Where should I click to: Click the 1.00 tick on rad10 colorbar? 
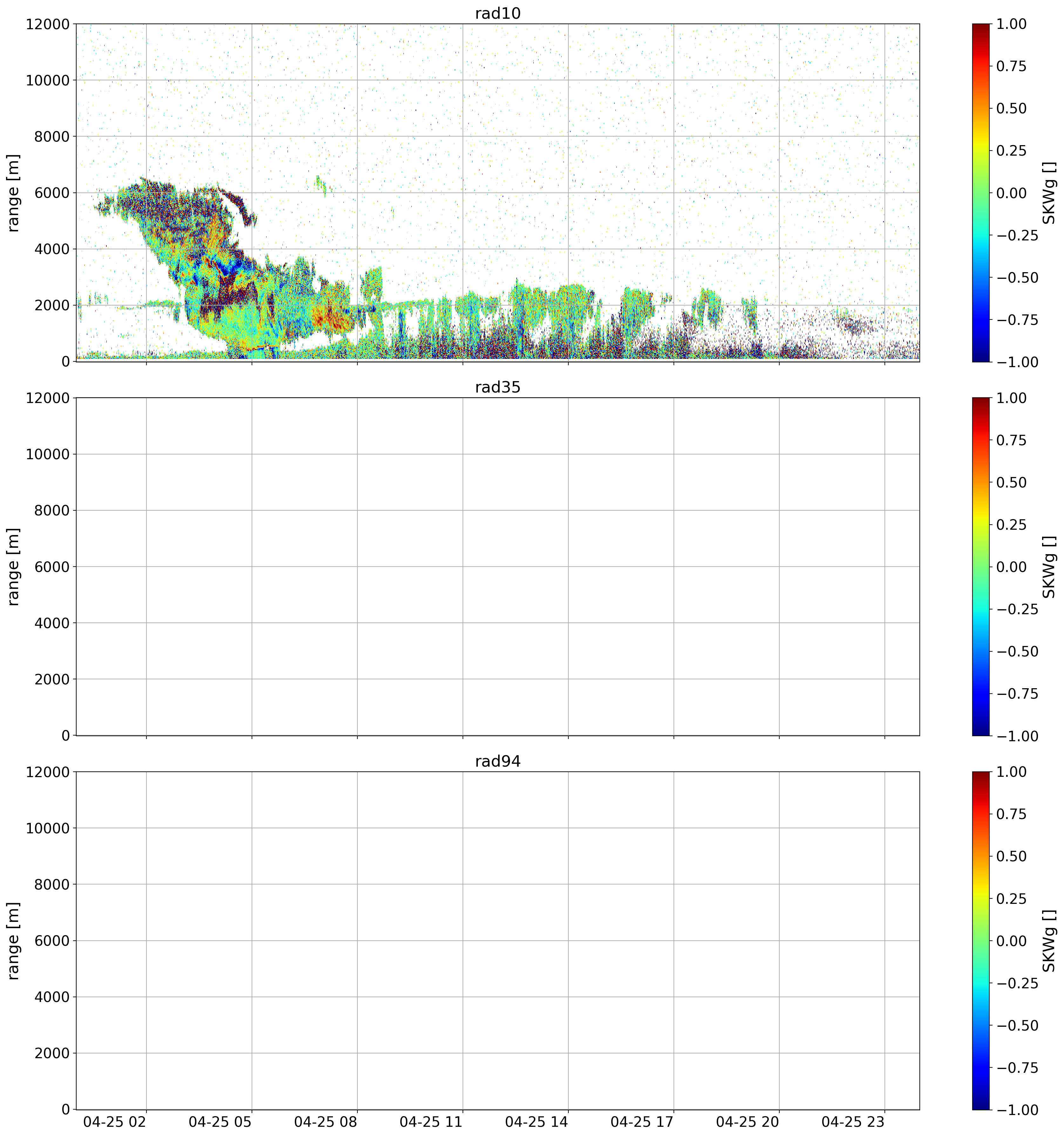click(x=1011, y=24)
